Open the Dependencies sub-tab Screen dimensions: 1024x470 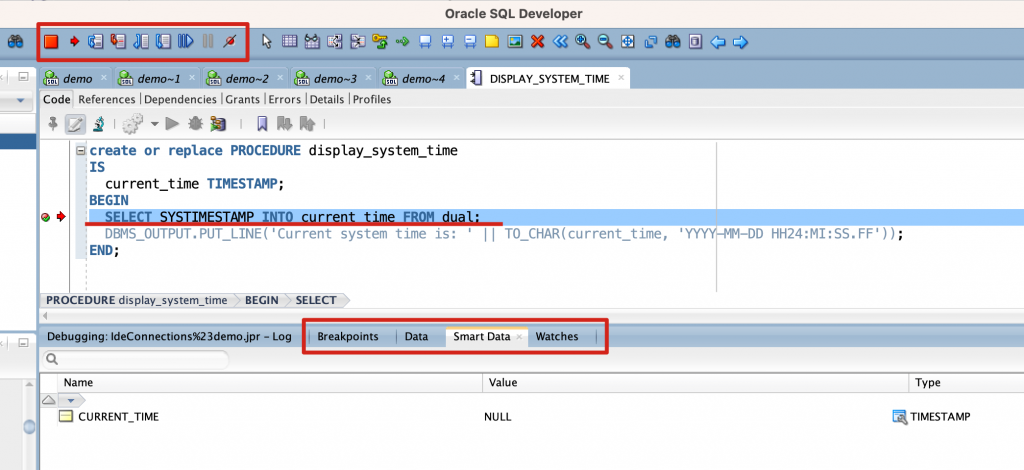click(x=180, y=99)
